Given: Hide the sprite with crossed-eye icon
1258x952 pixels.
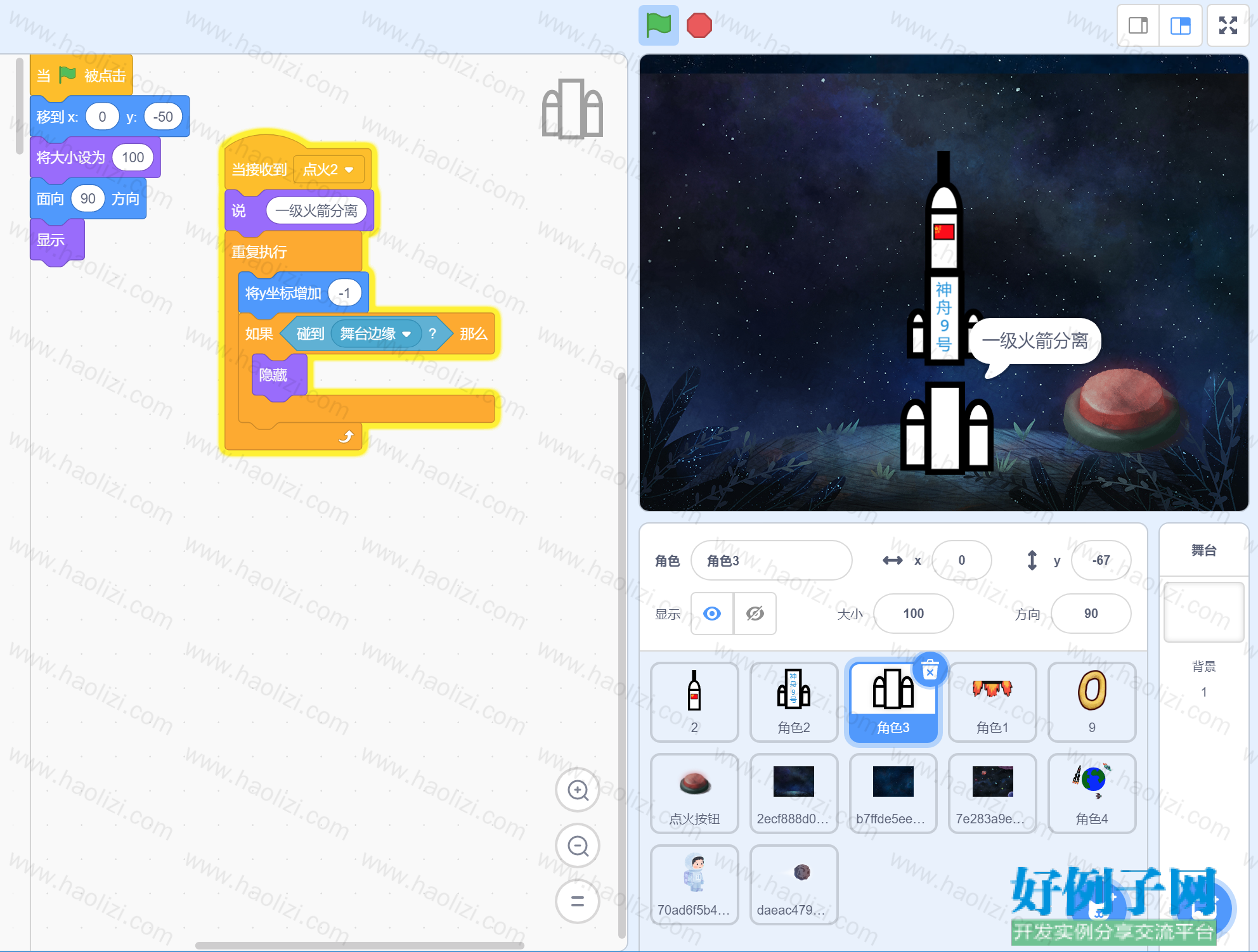Looking at the screenshot, I should 755,614.
